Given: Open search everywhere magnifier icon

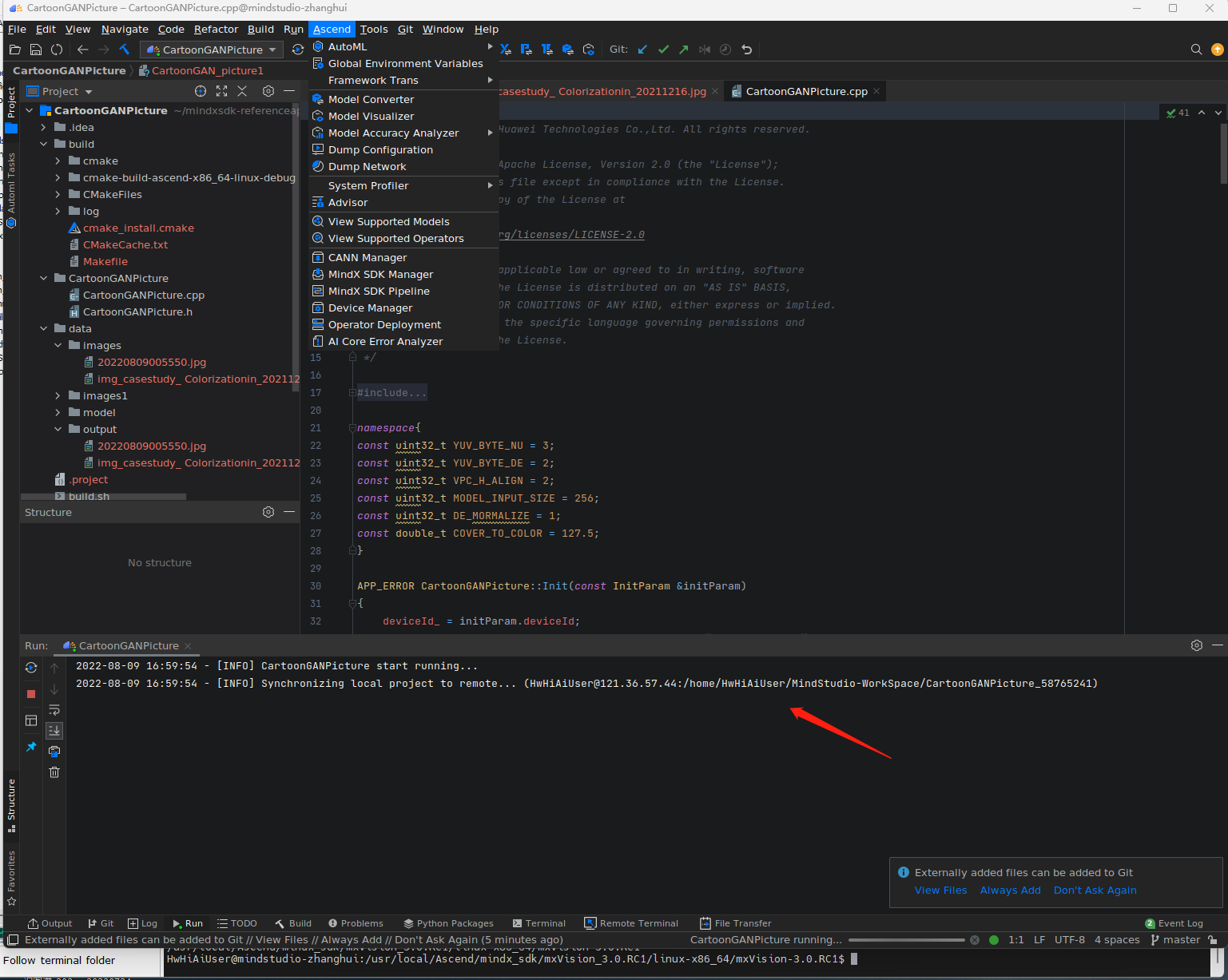Looking at the screenshot, I should [x=1196, y=50].
